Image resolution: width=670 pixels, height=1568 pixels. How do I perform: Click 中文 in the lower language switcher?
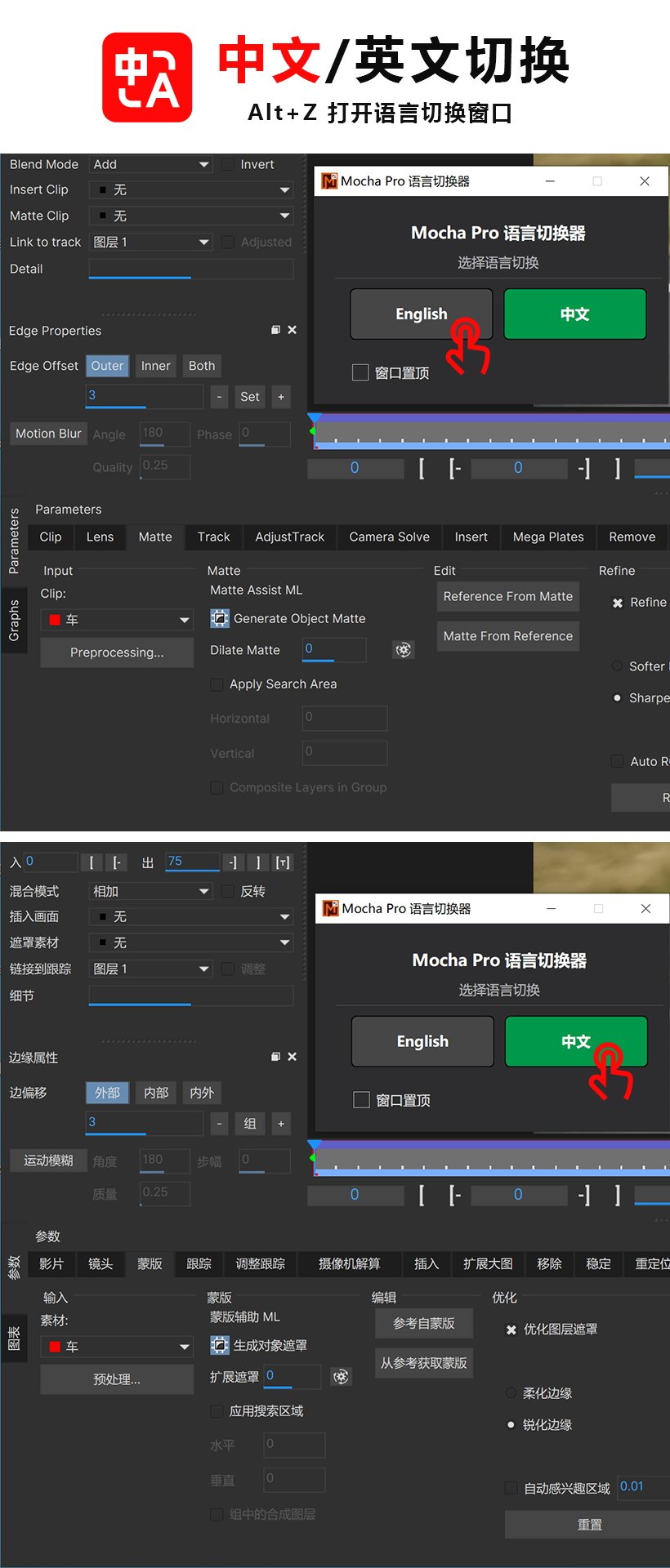576,1041
